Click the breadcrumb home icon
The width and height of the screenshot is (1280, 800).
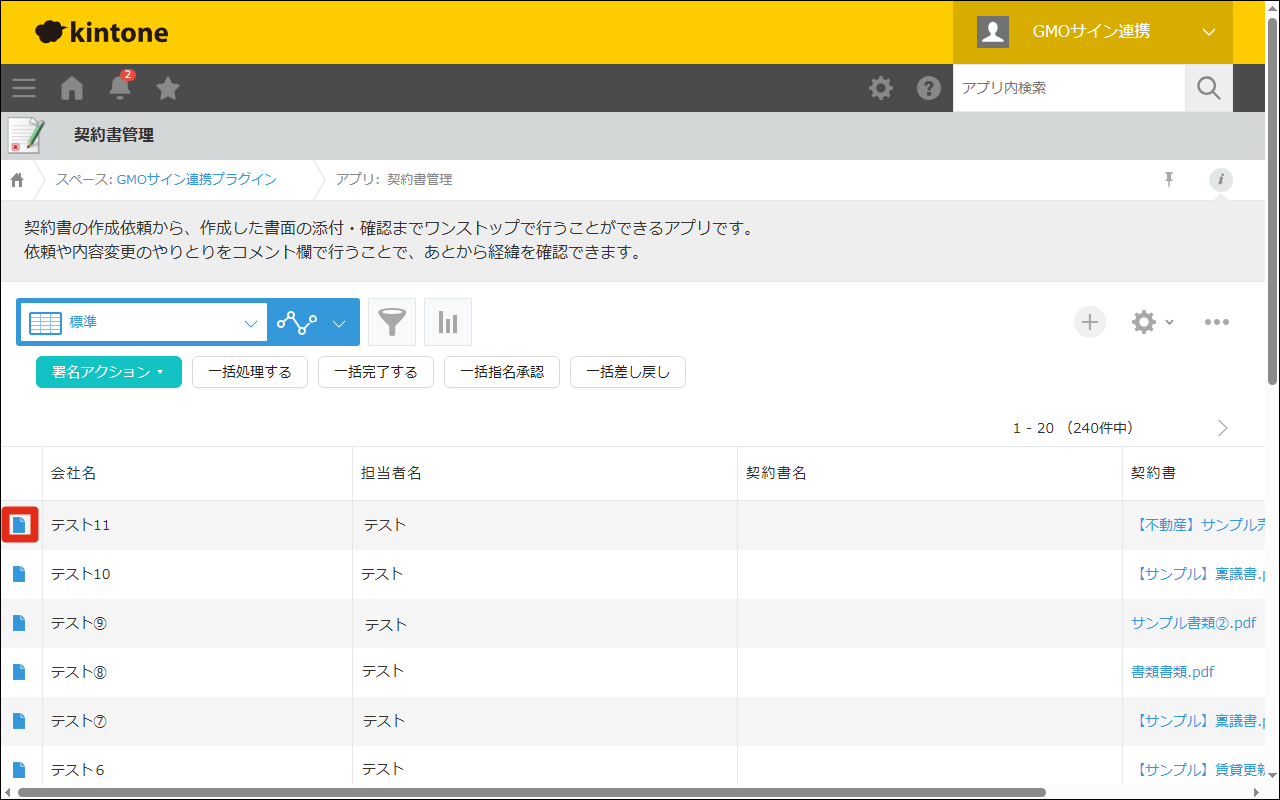[x=17, y=180]
